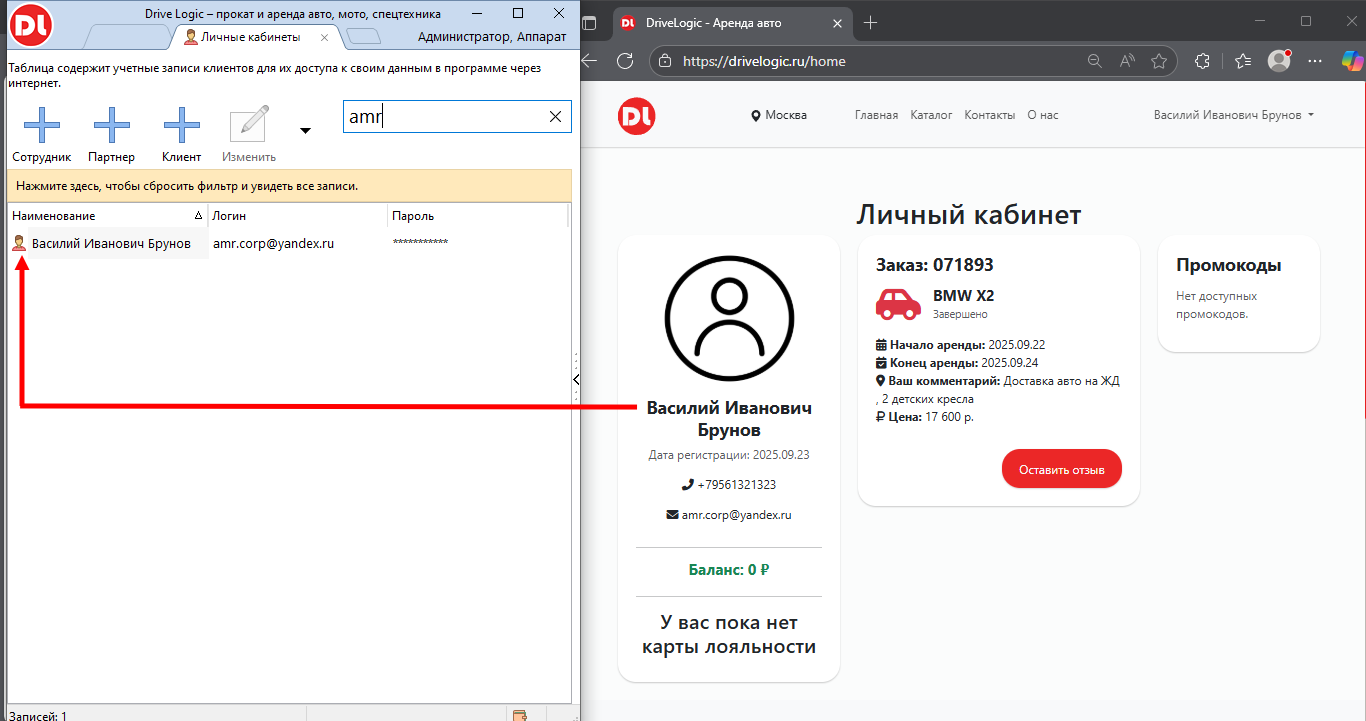This screenshot has width=1366, height=721.
Task: Add this page to favorites with the star
Action: tap(1159, 61)
